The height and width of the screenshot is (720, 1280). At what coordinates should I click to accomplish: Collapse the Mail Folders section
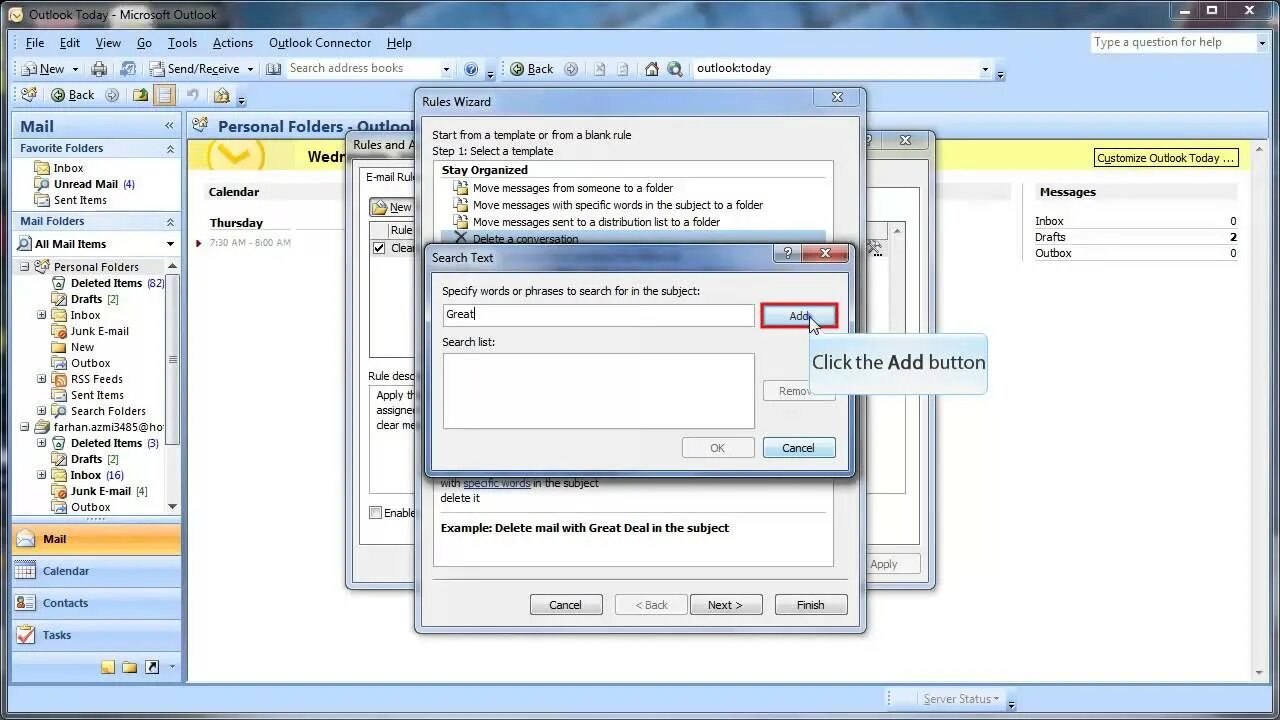170,222
